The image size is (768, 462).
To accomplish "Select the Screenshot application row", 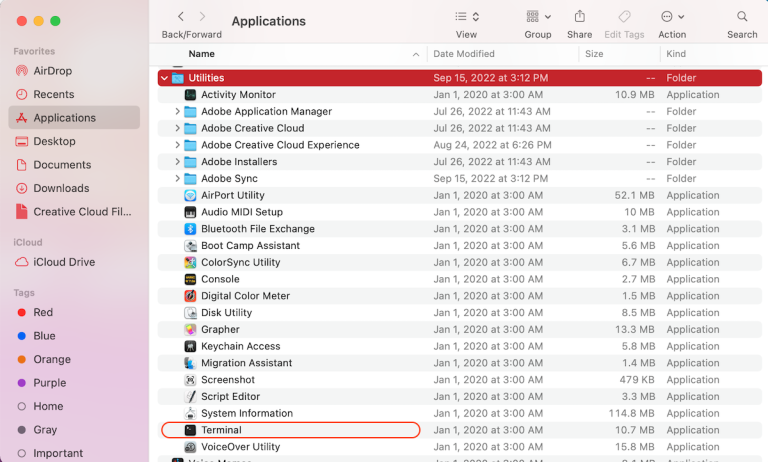I will [459, 380].
